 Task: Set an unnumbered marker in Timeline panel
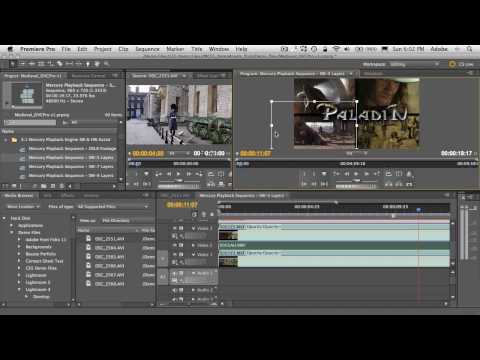pyautogui.click(x=212, y=214)
